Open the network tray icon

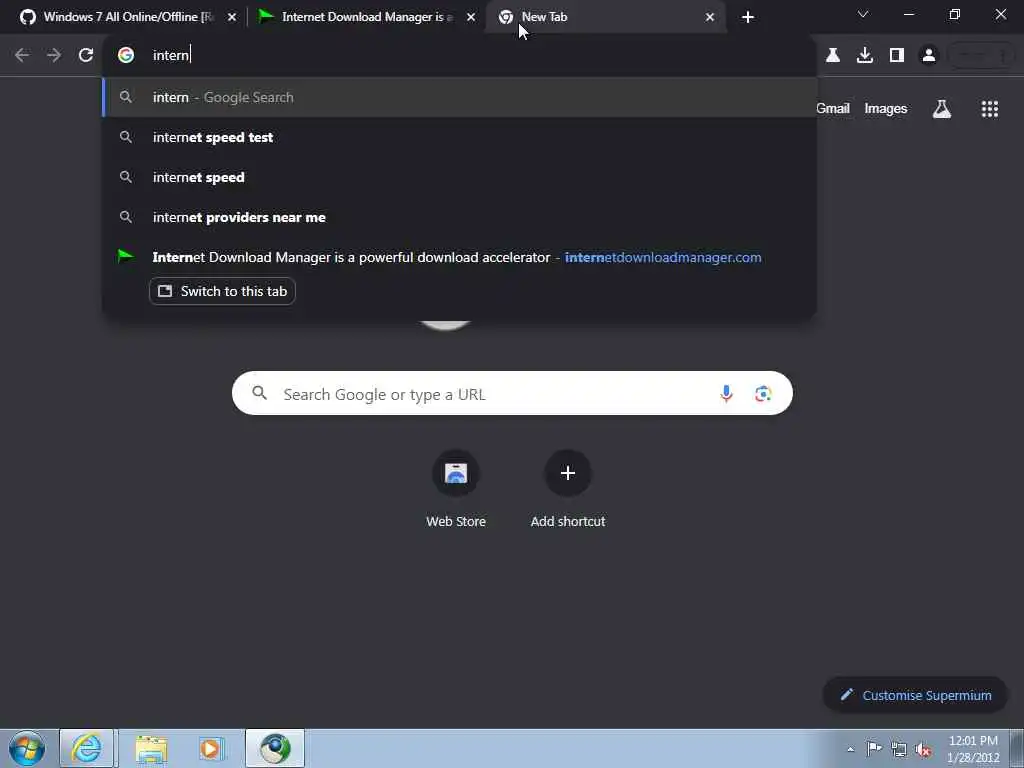899,749
